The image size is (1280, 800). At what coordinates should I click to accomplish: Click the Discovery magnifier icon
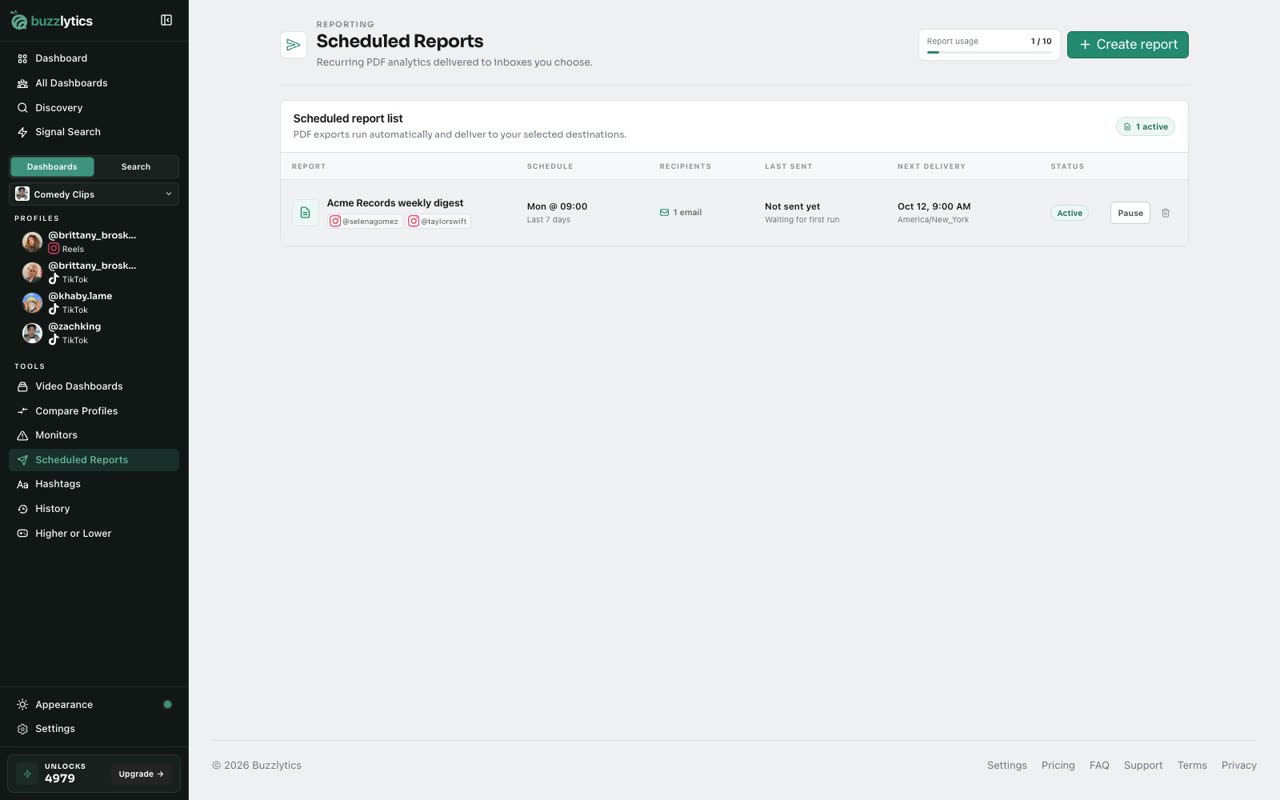22,108
